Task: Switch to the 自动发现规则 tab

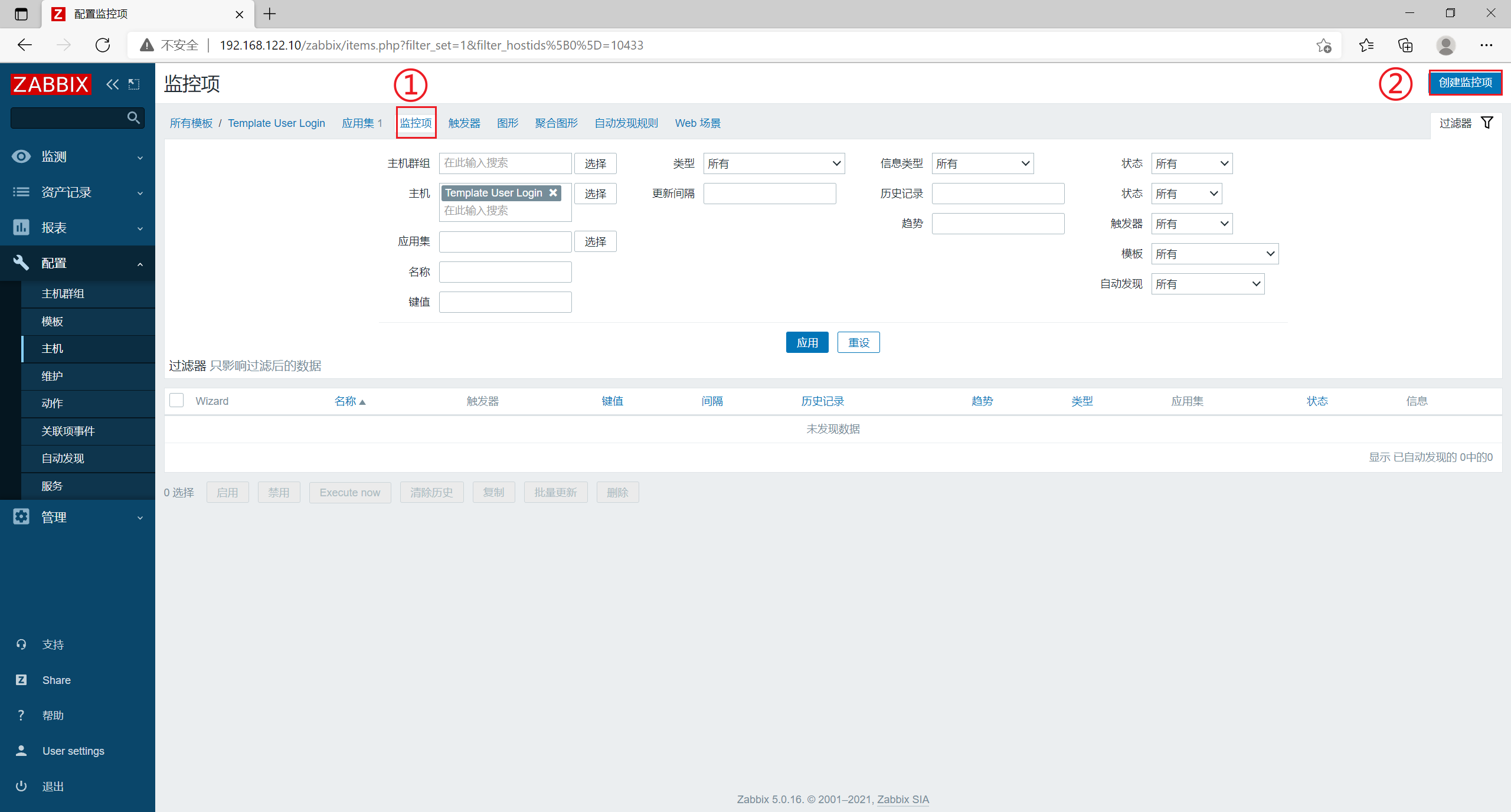Action: (x=626, y=123)
